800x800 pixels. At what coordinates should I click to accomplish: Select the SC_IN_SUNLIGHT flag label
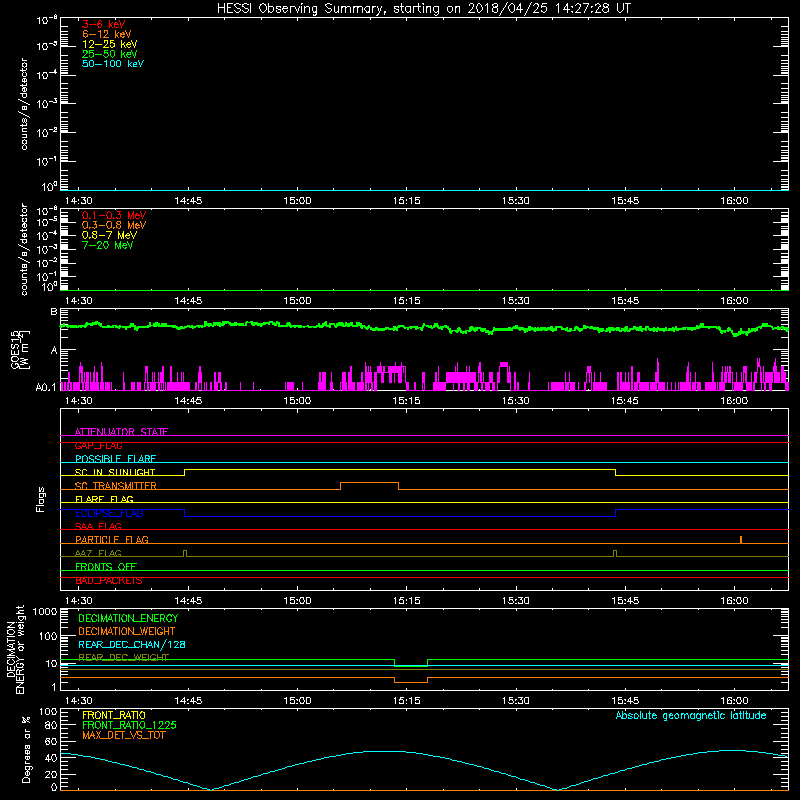115,472
